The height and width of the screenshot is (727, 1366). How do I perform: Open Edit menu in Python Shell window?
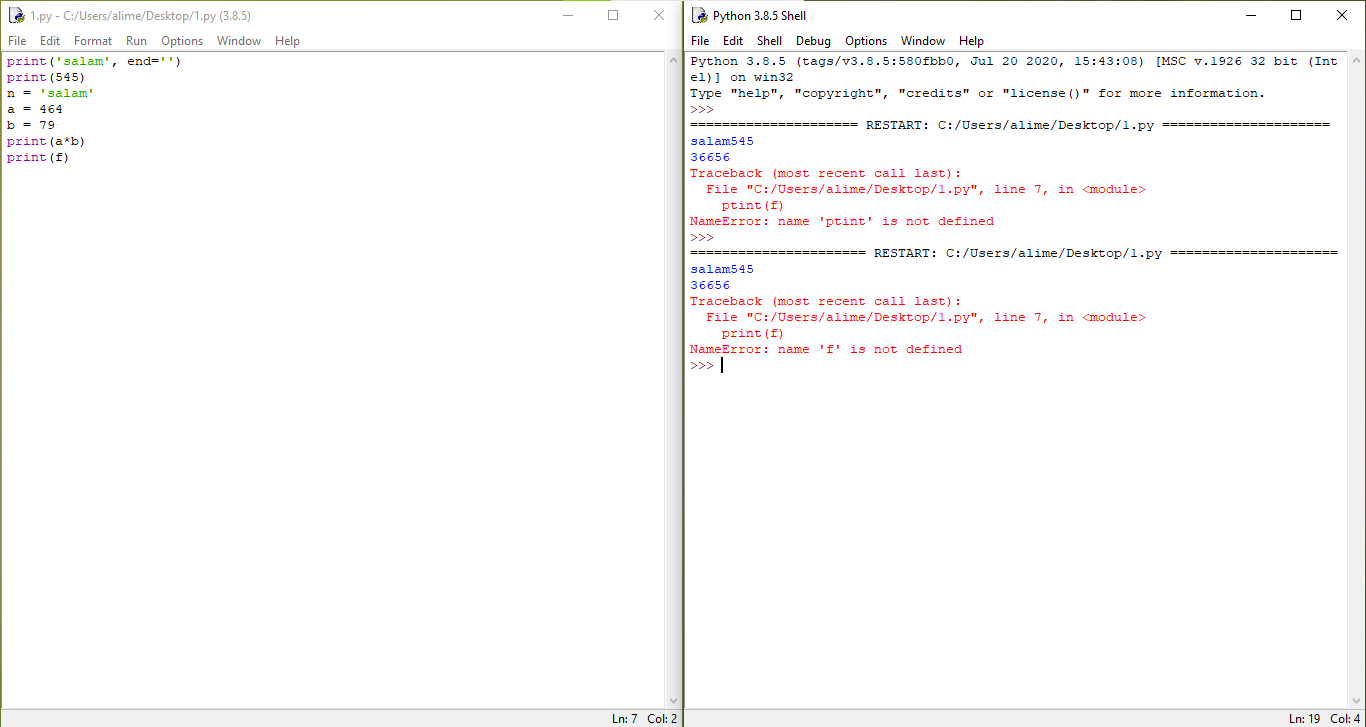(733, 41)
